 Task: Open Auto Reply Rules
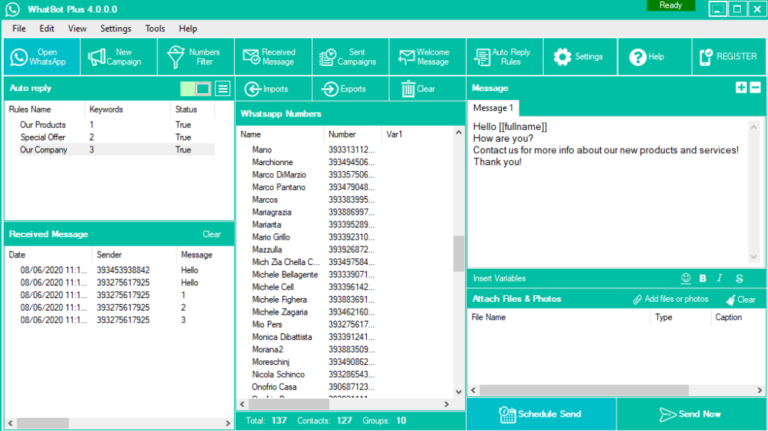(x=505, y=57)
